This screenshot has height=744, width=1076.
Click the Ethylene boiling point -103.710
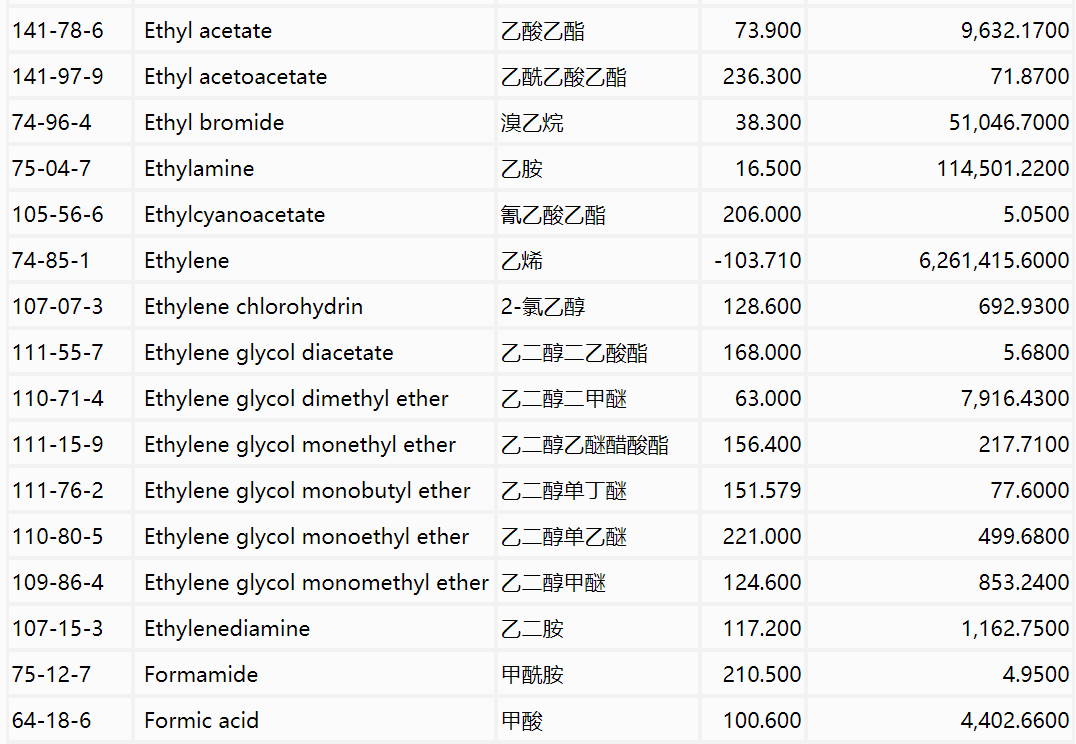point(758,261)
